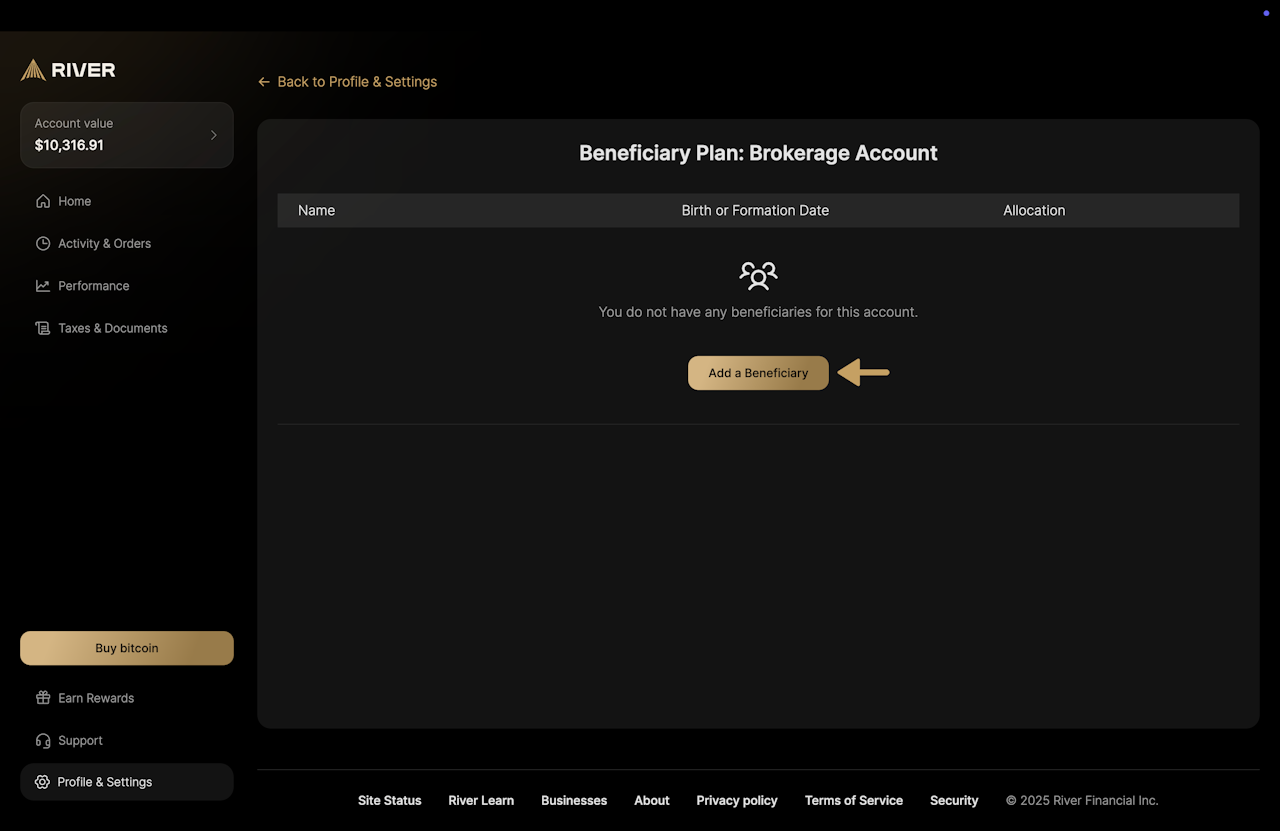Open the Security footer link
The height and width of the screenshot is (831, 1280).
954,800
